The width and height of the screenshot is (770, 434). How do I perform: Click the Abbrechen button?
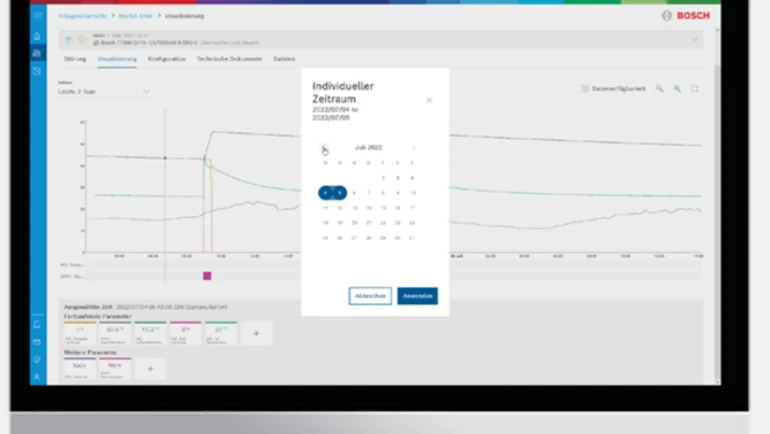pos(370,296)
